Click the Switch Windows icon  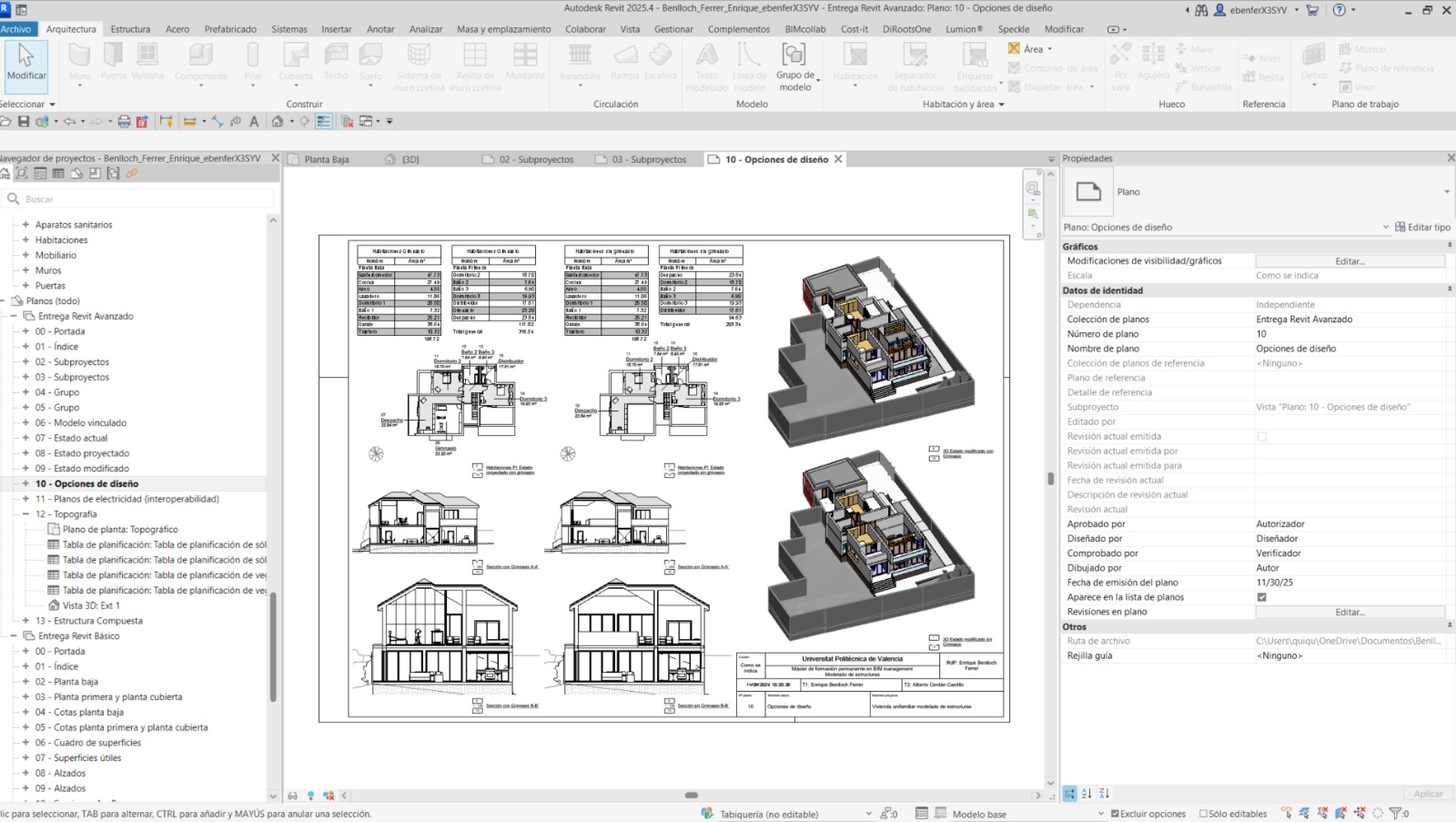pos(367,121)
